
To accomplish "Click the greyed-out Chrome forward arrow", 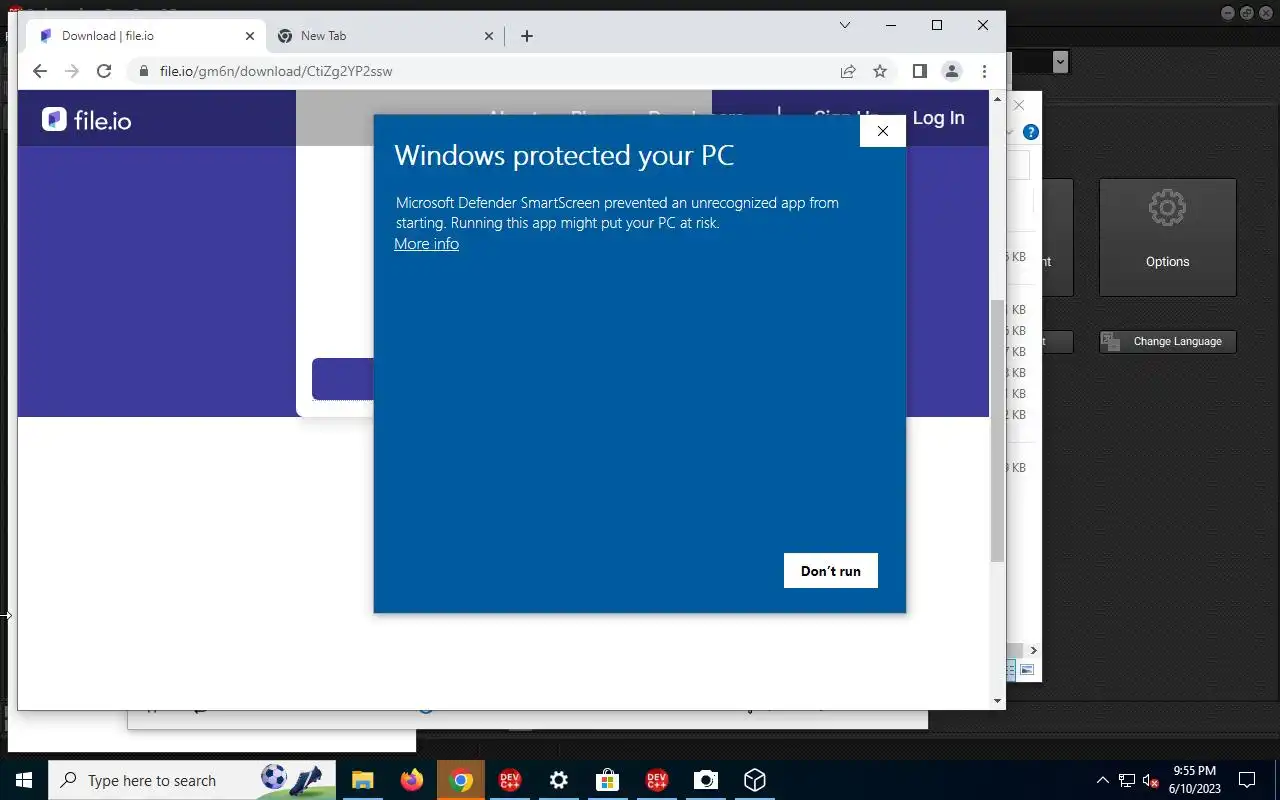I will 71,71.
